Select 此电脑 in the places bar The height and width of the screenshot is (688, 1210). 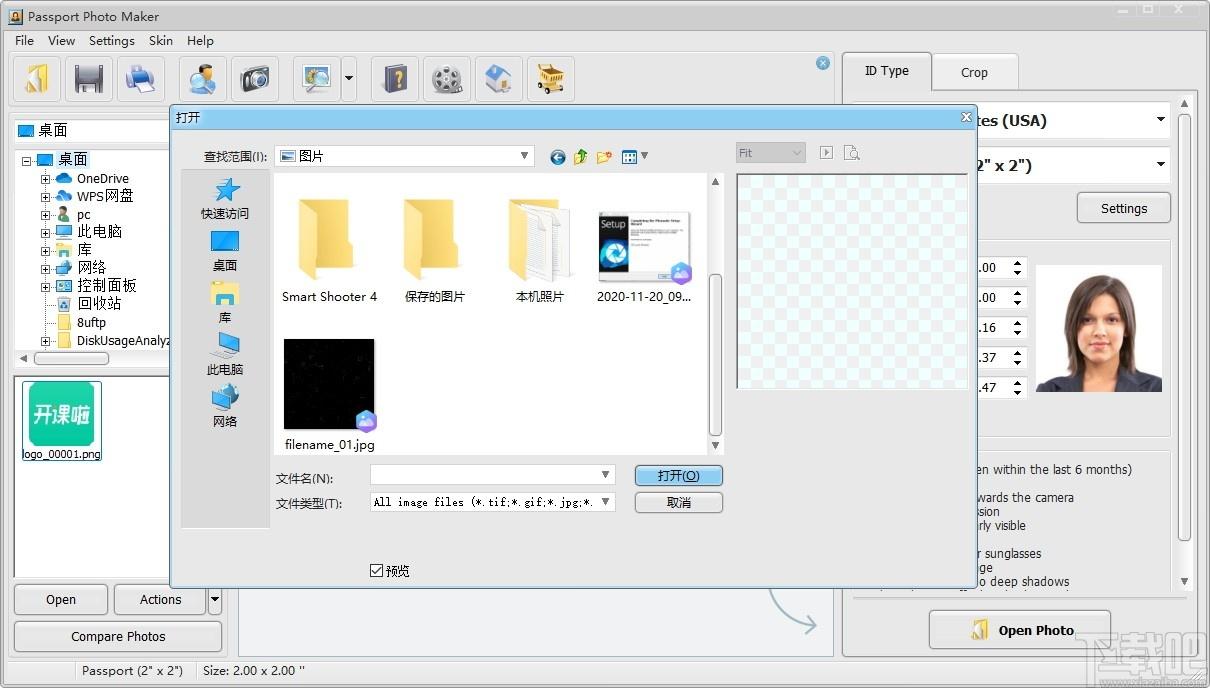(225, 355)
